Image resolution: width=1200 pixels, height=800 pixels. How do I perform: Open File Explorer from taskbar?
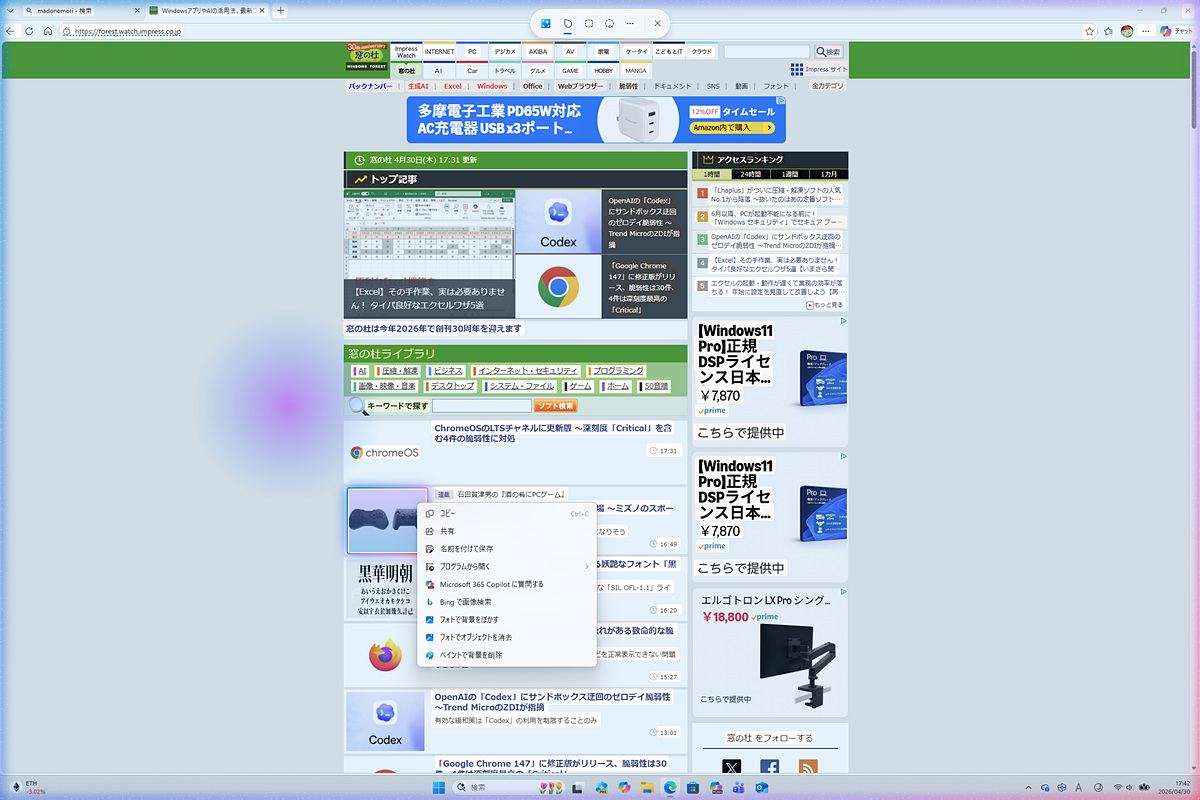pyautogui.click(x=648, y=788)
